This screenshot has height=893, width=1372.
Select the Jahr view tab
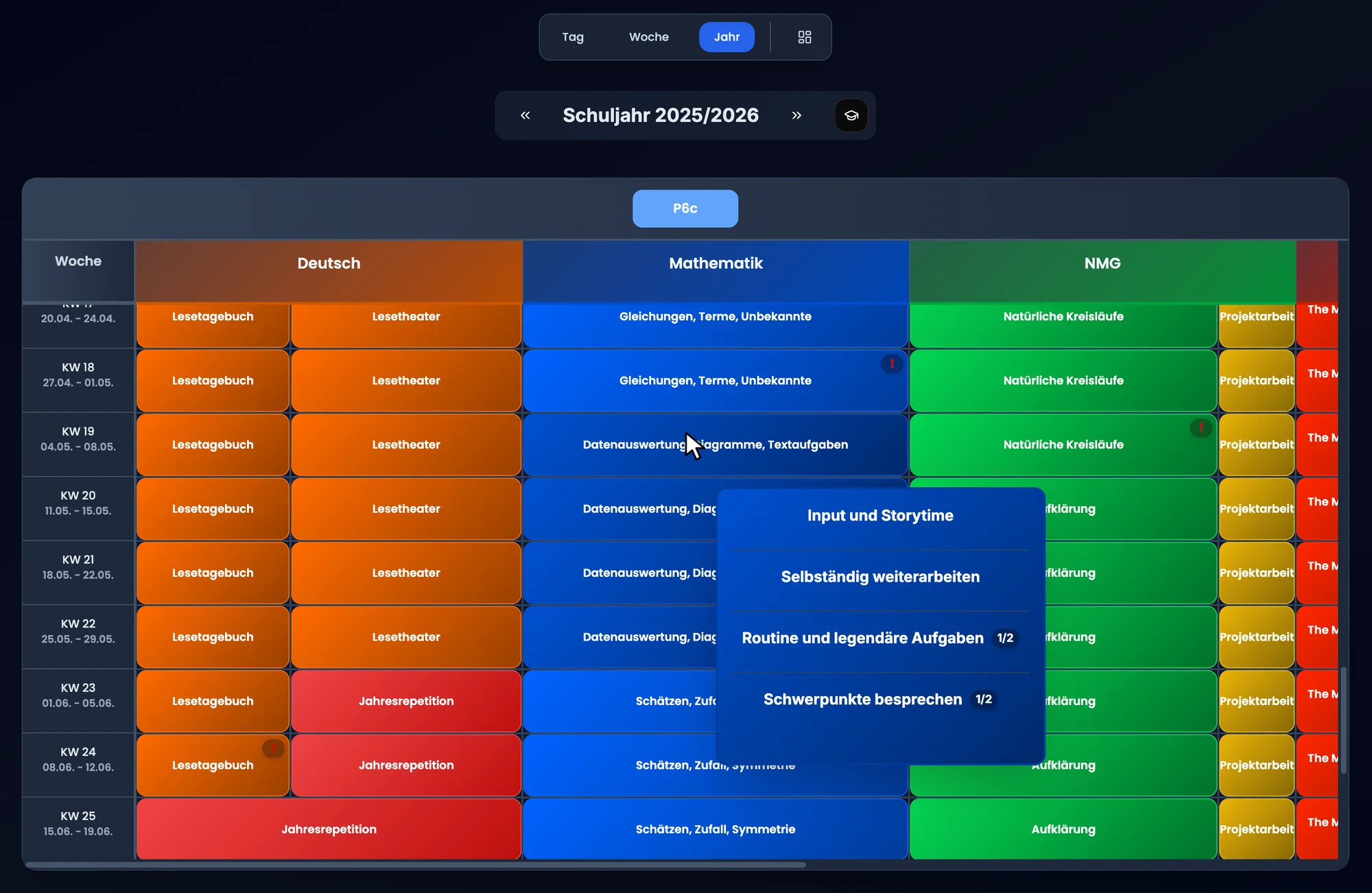[727, 37]
